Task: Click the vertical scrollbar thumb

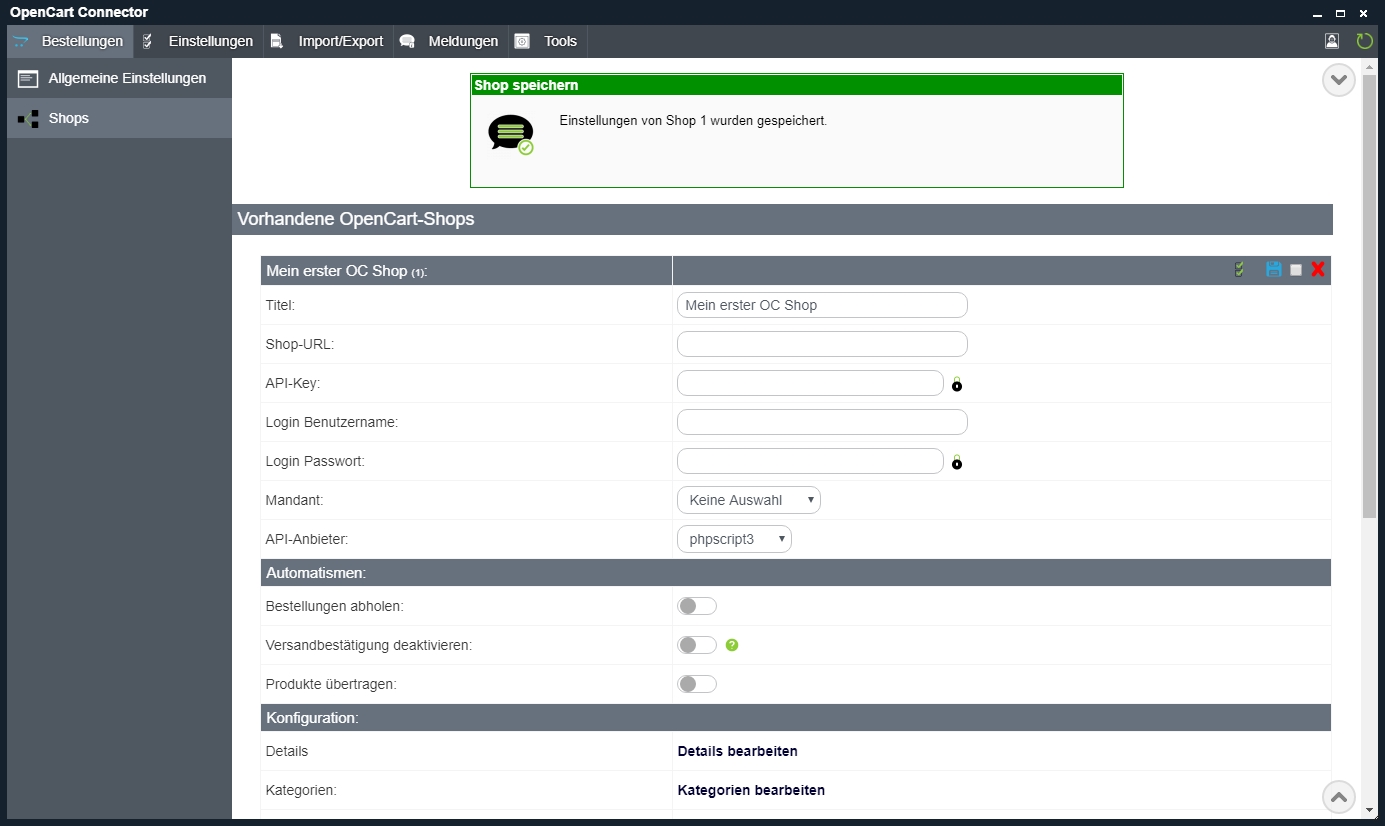Action: (x=1370, y=295)
